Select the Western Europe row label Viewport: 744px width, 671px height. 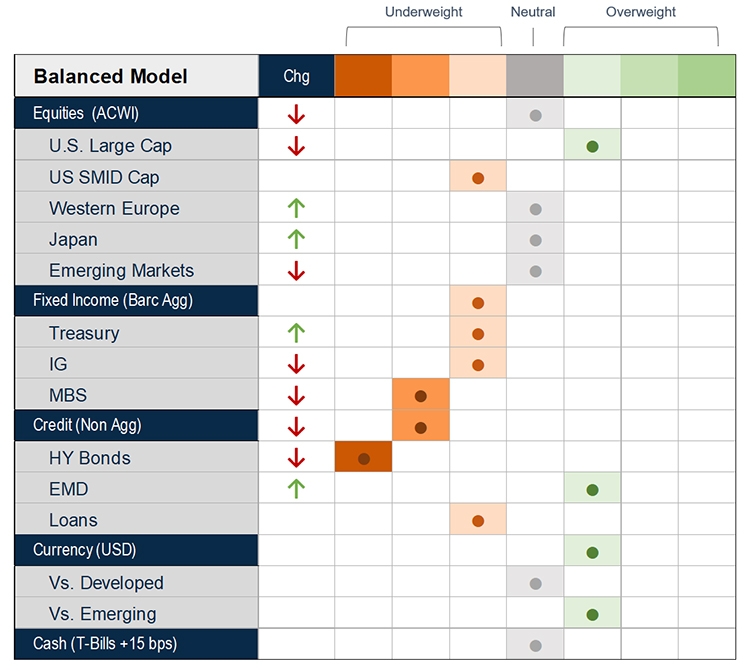click(x=114, y=208)
